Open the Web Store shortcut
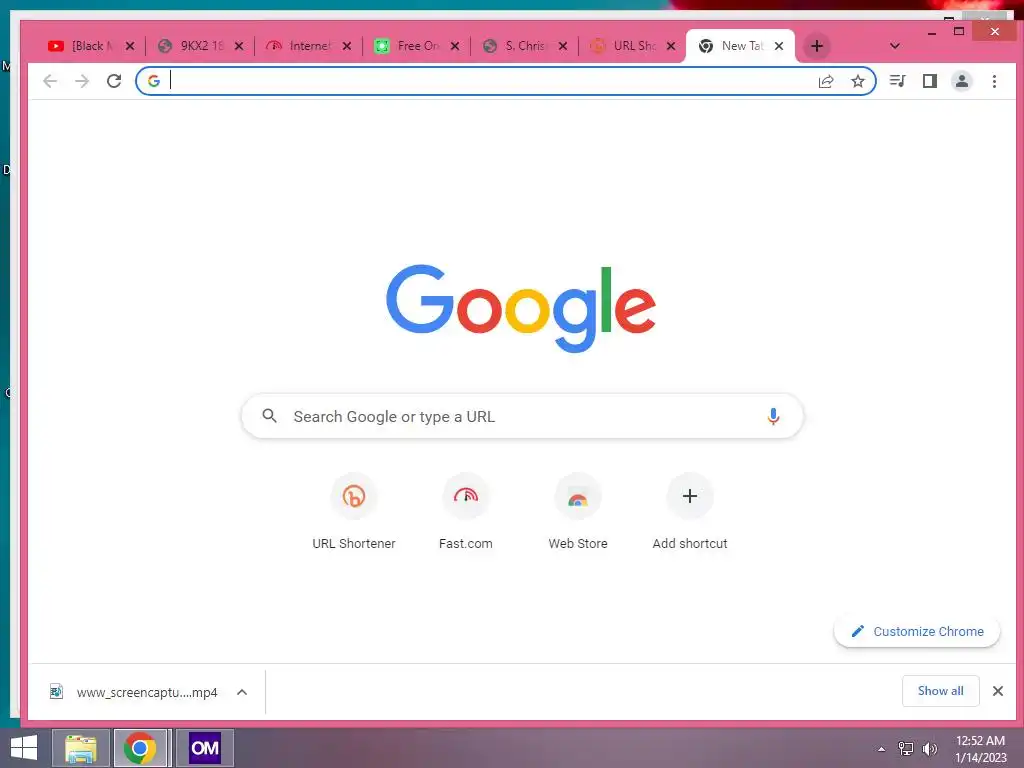This screenshot has height=768, width=1024. click(578, 512)
